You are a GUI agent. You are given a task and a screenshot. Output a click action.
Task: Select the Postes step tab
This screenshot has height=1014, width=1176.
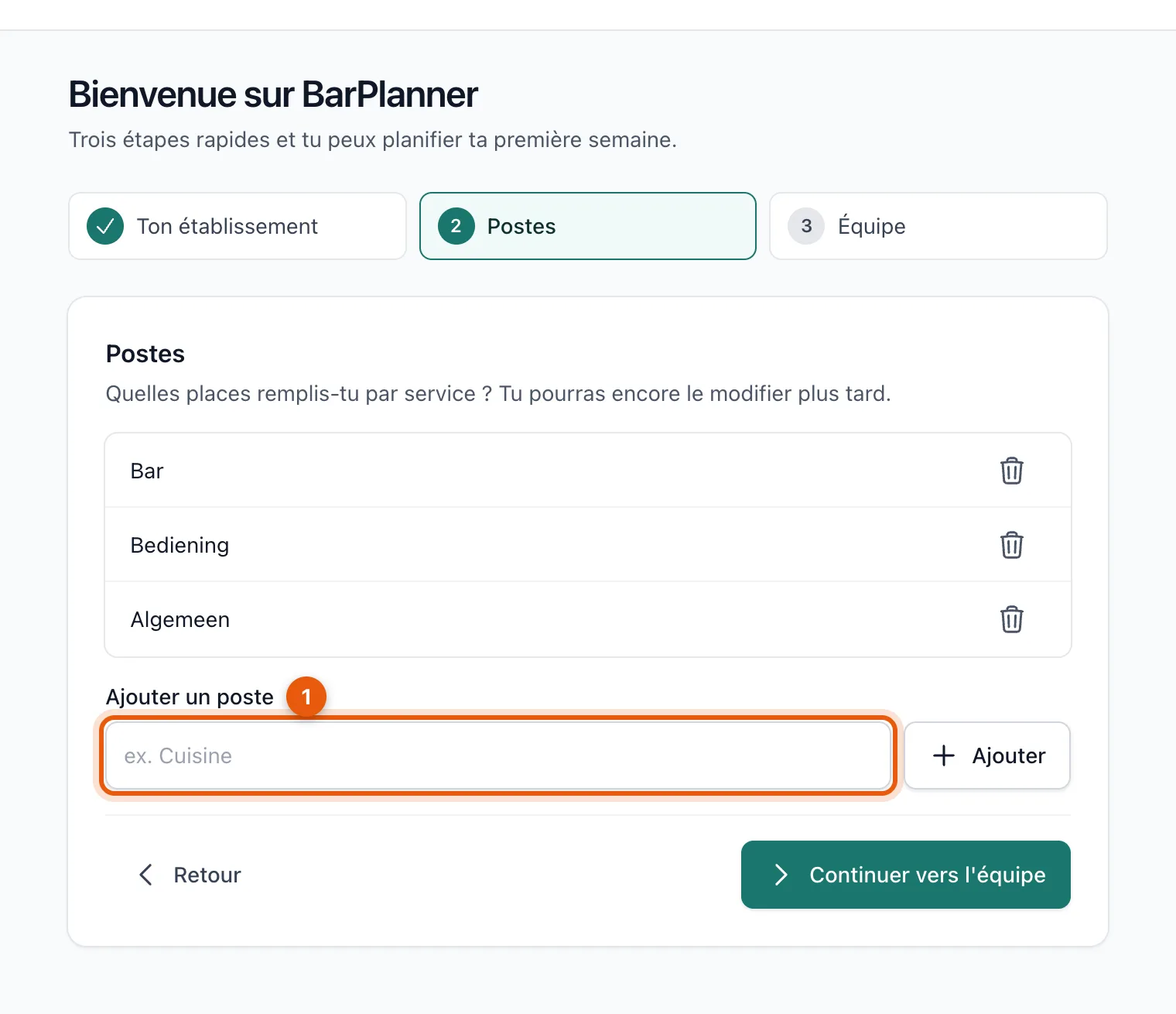pyautogui.click(x=588, y=226)
